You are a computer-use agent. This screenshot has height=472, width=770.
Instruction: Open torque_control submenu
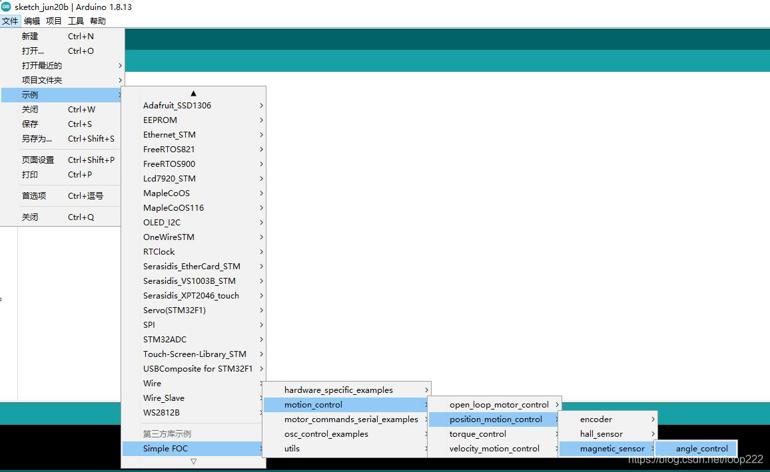point(495,434)
